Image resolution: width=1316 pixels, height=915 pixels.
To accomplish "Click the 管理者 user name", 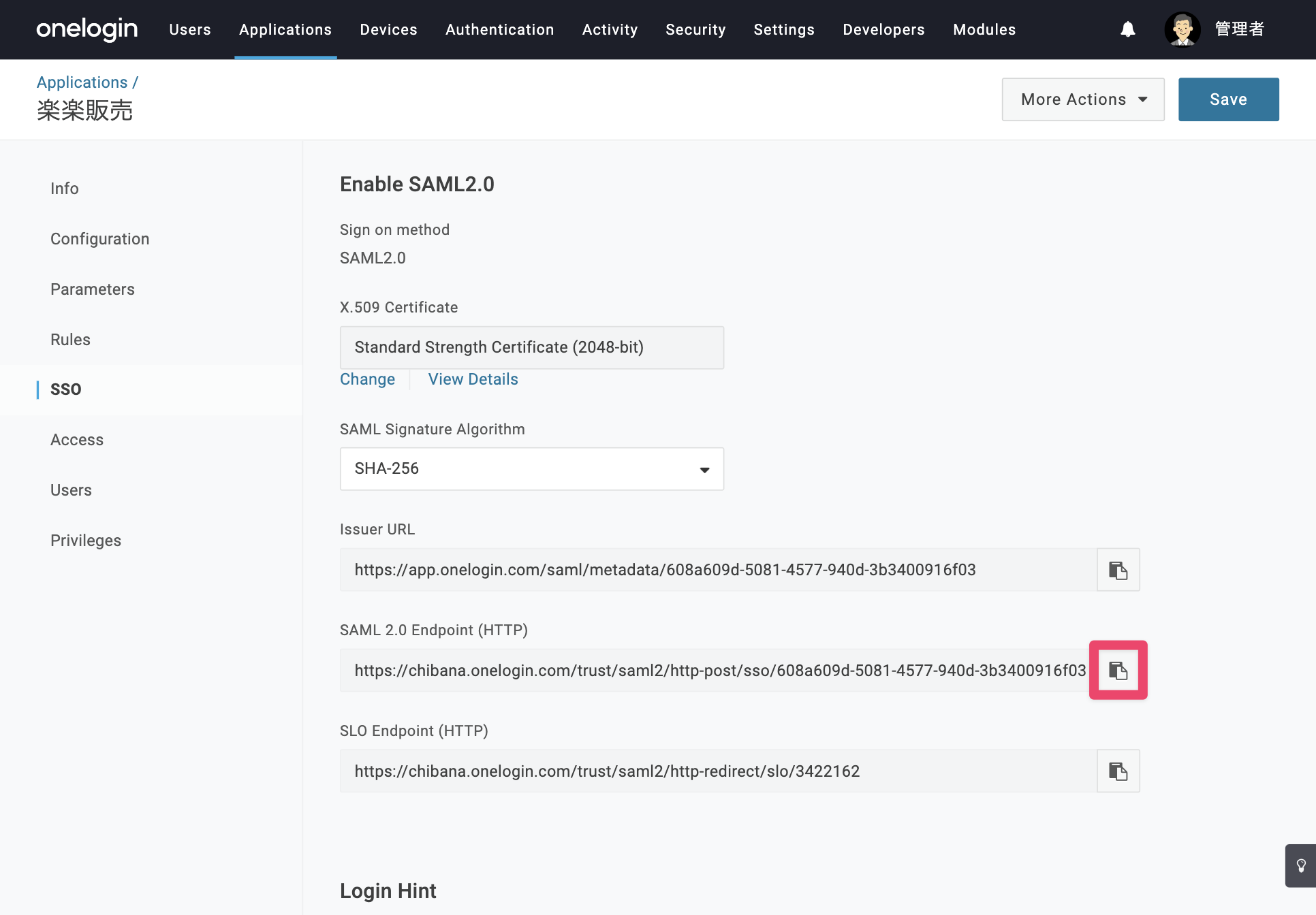I will click(1239, 29).
